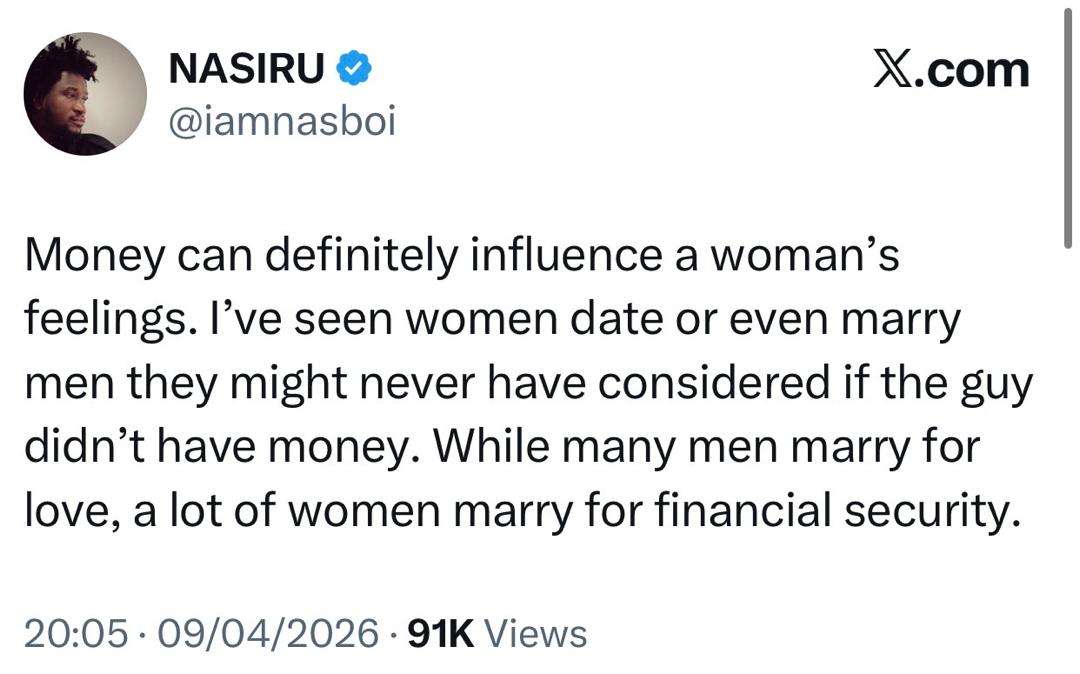Click the dot separator after the timestamp
The height and width of the screenshot is (674, 1080).
coord(144,632)
